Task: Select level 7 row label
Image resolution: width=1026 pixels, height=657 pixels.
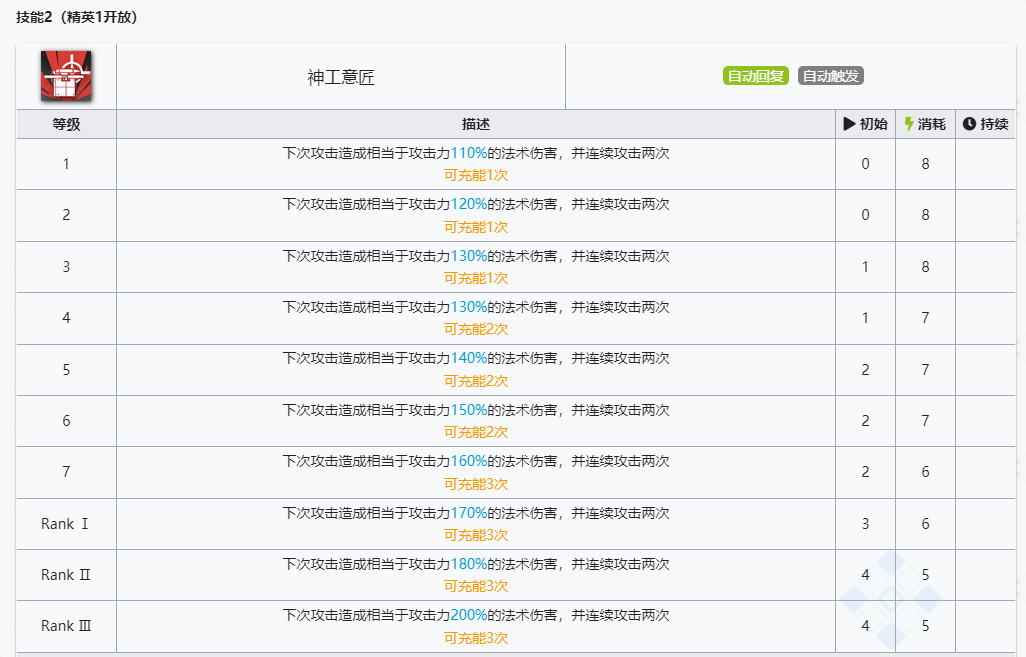Action: tap(66, 471)
